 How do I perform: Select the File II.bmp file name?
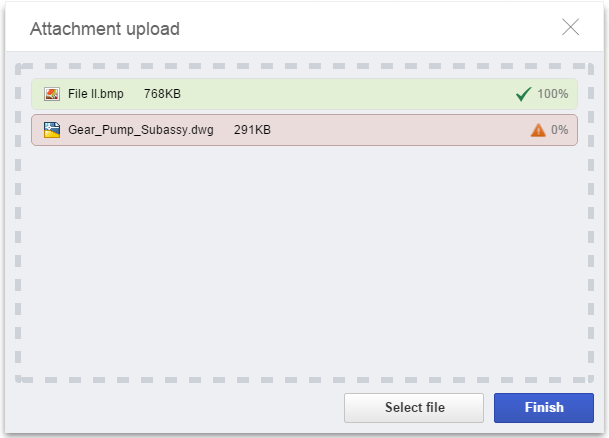pyautogui.click(x=96, y=94)
